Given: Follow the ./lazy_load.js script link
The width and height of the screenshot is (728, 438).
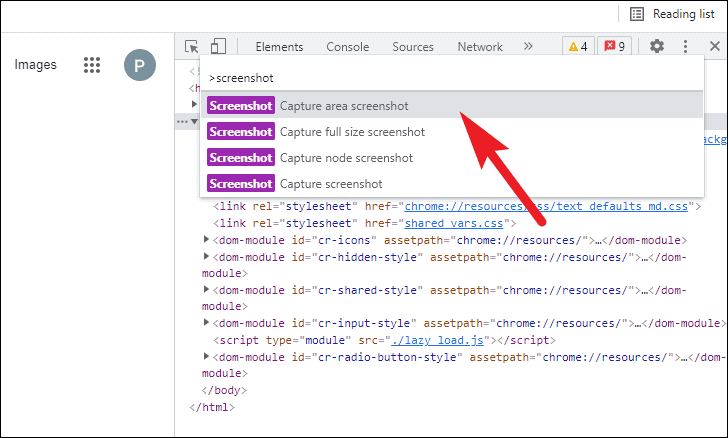Looking at the screenshot, I should tap(437, 340).
